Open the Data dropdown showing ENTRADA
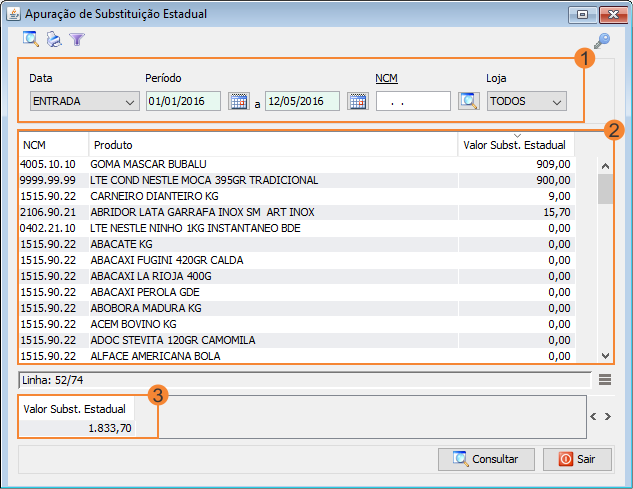Image resolution: width=633 pixels, height=489 pixels. tap(85, 101)
